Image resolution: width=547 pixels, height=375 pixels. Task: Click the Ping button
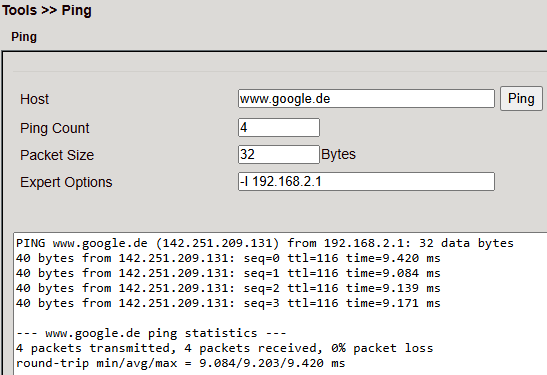521,99
